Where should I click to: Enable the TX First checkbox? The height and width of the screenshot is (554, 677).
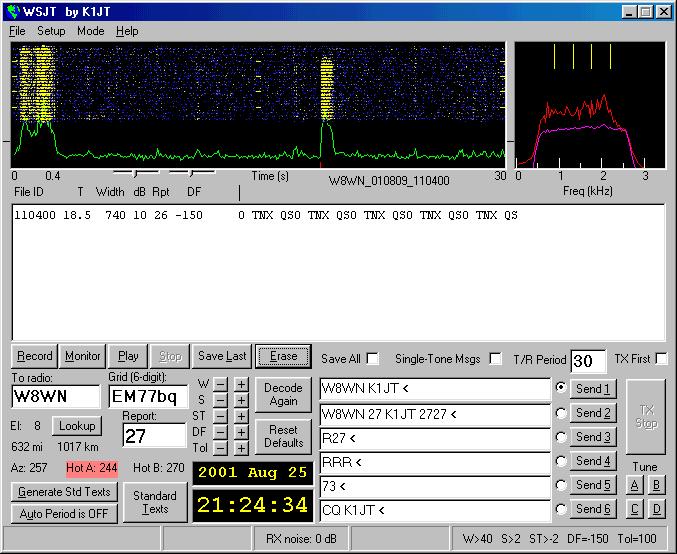[x=661, y=359]
